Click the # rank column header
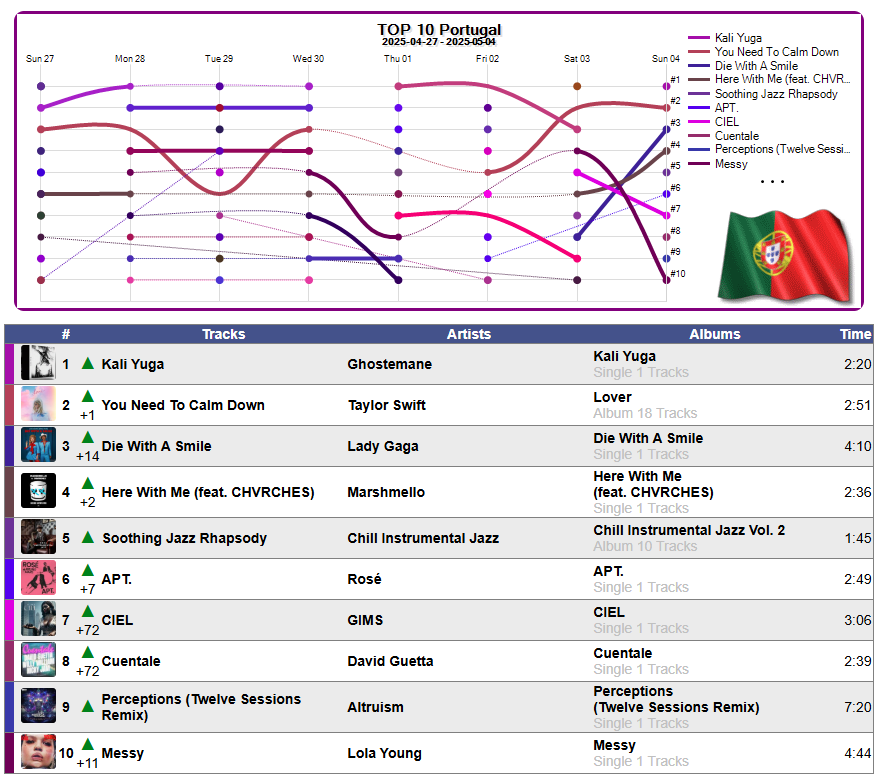This screenshot has width=877, height=778. (65, 334)
